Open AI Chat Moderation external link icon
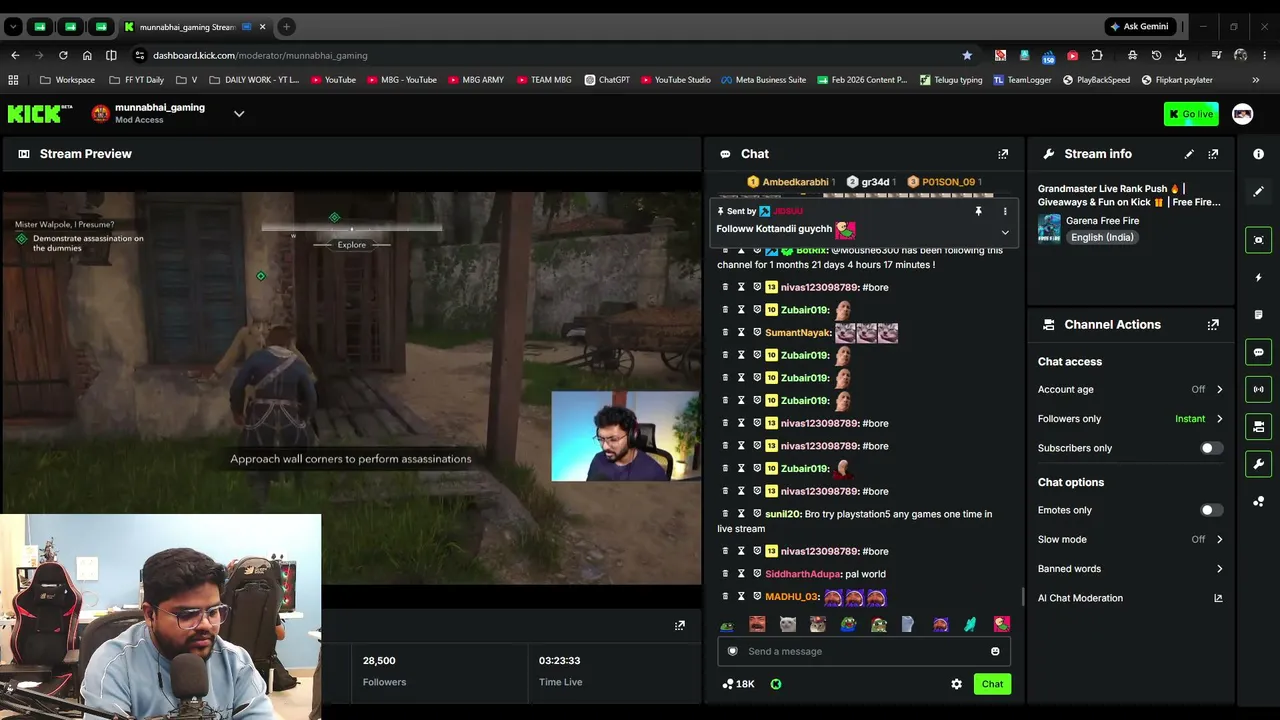Screen dimensions: 1280x720 pos(1218,598)
